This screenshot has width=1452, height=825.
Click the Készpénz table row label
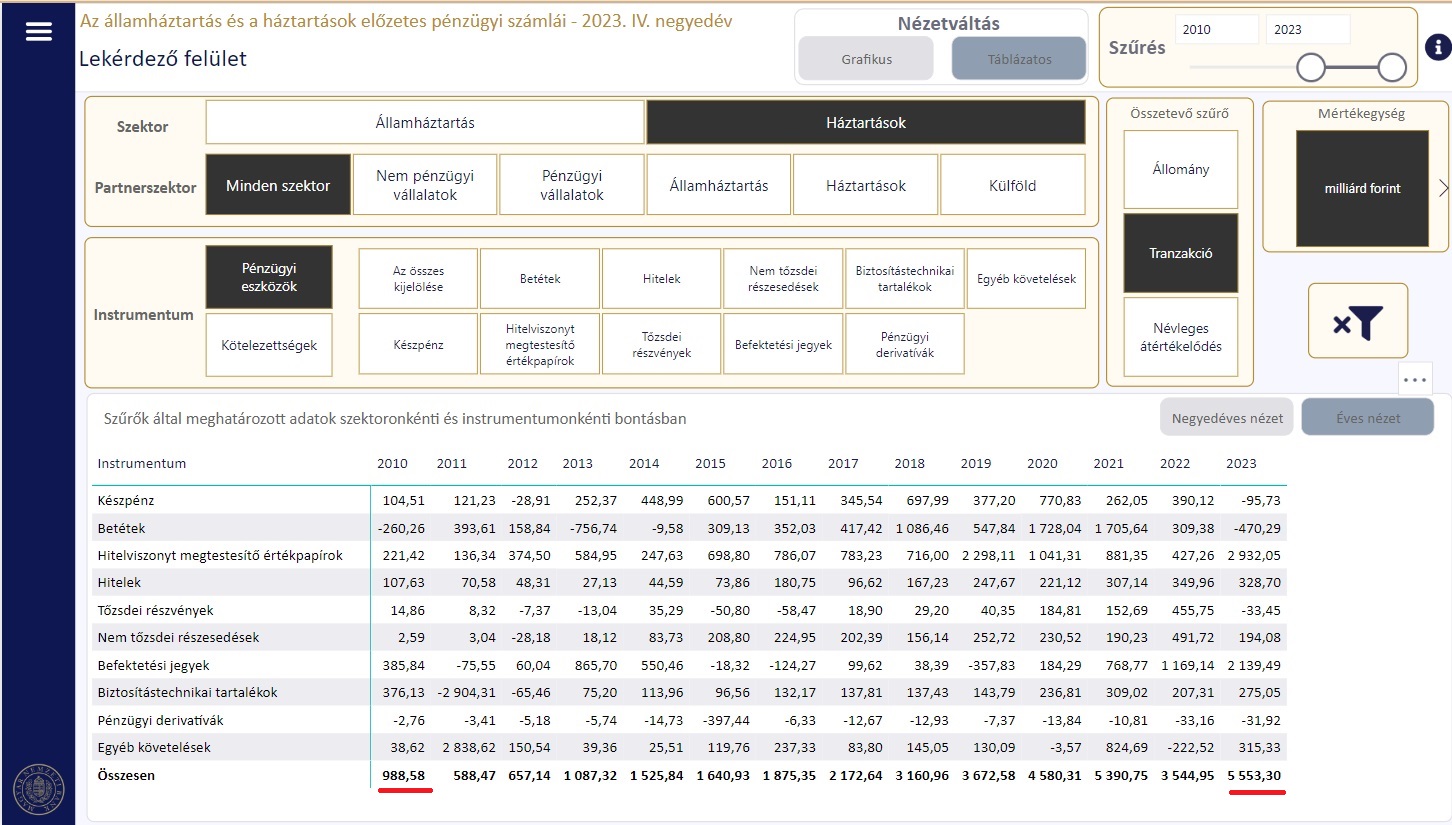point(126,500)
